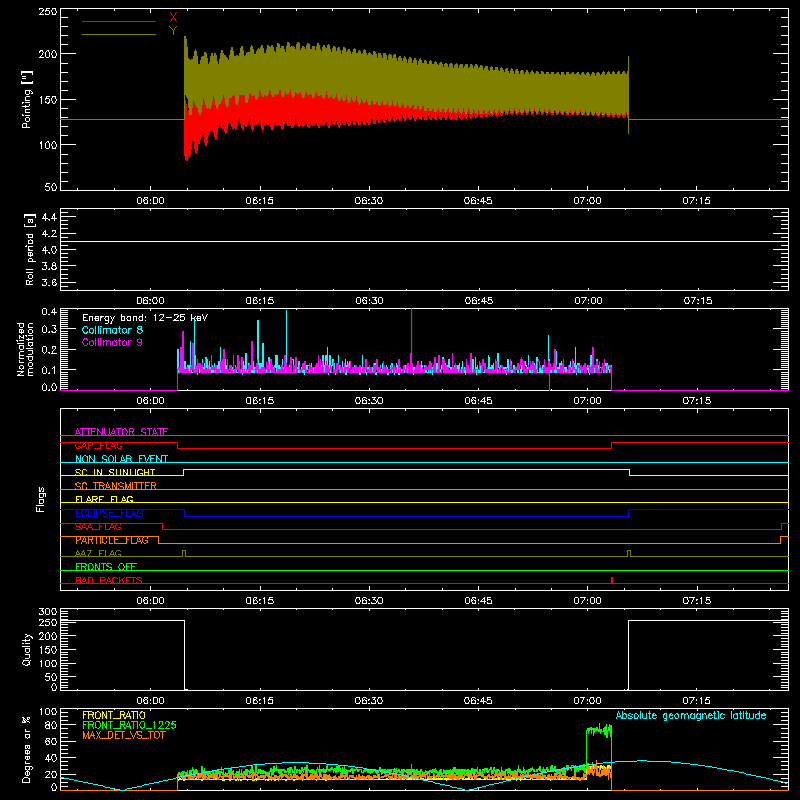Screen dimensions: 800x800
Task: Click the tall green FRONT_RATIO_1225 plateau near 07:00
Action: (x=599, y=731)
